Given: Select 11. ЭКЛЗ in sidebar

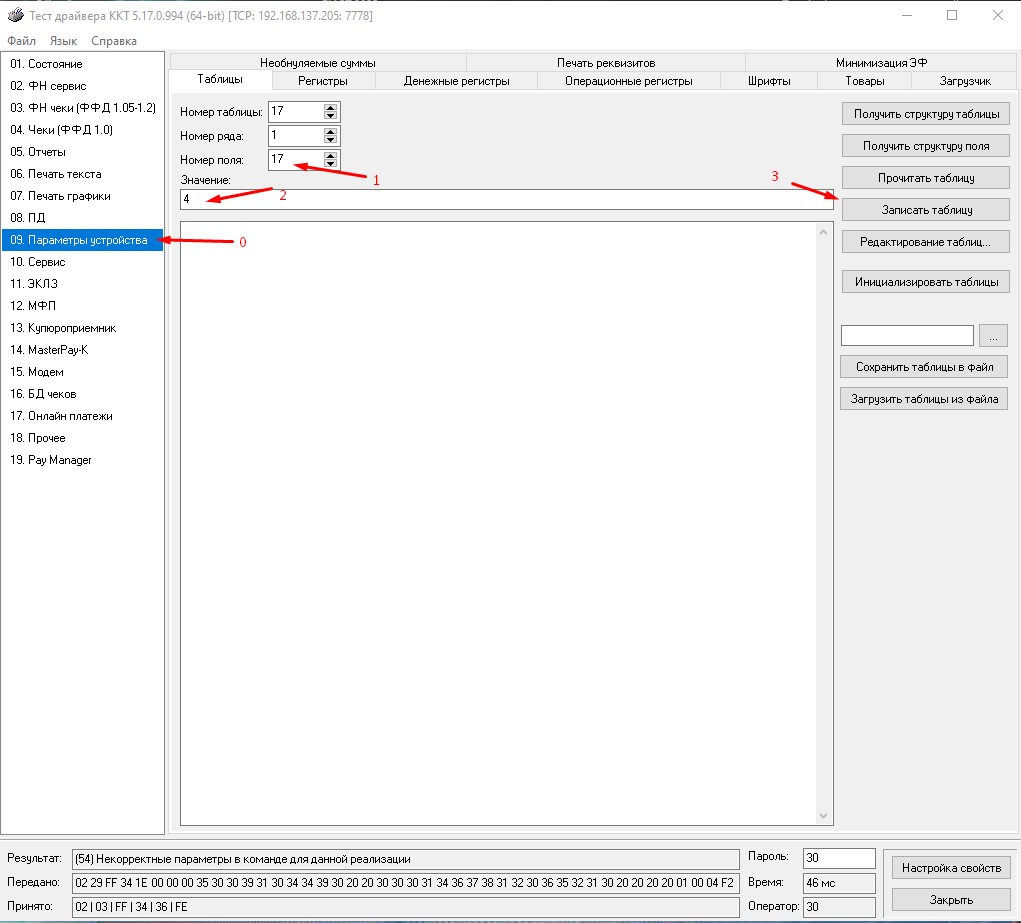Looking at the screenshot, I should (x=82, y=284).
